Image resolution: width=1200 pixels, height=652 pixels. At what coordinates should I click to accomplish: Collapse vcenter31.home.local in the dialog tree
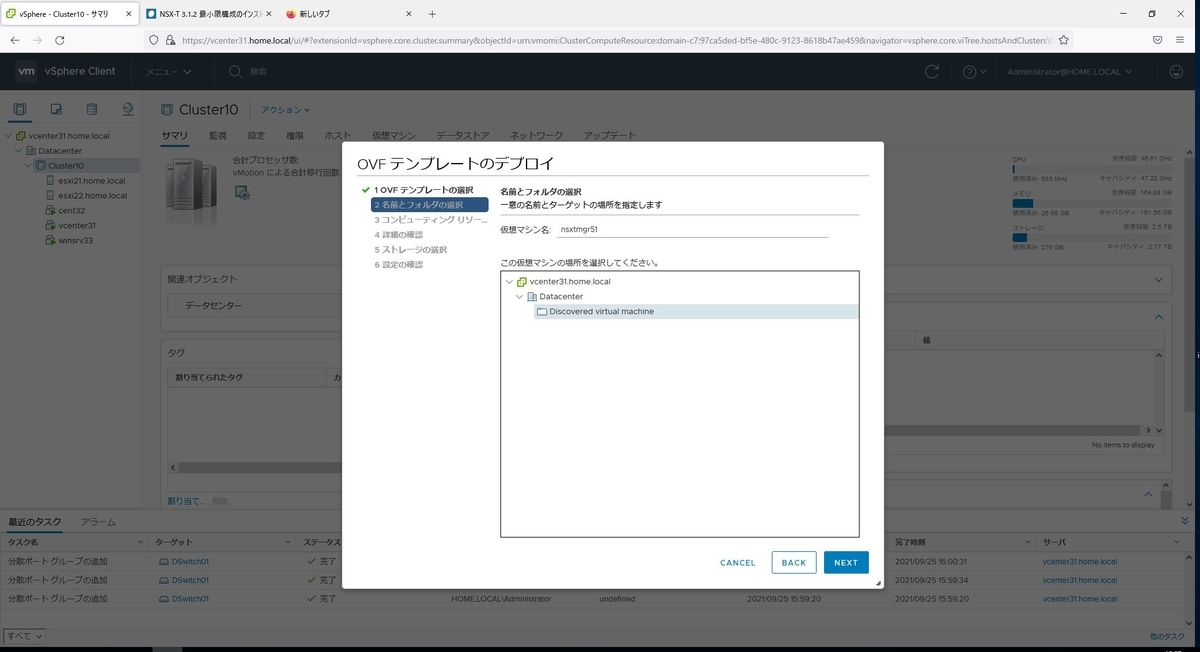tap(510, 282)
